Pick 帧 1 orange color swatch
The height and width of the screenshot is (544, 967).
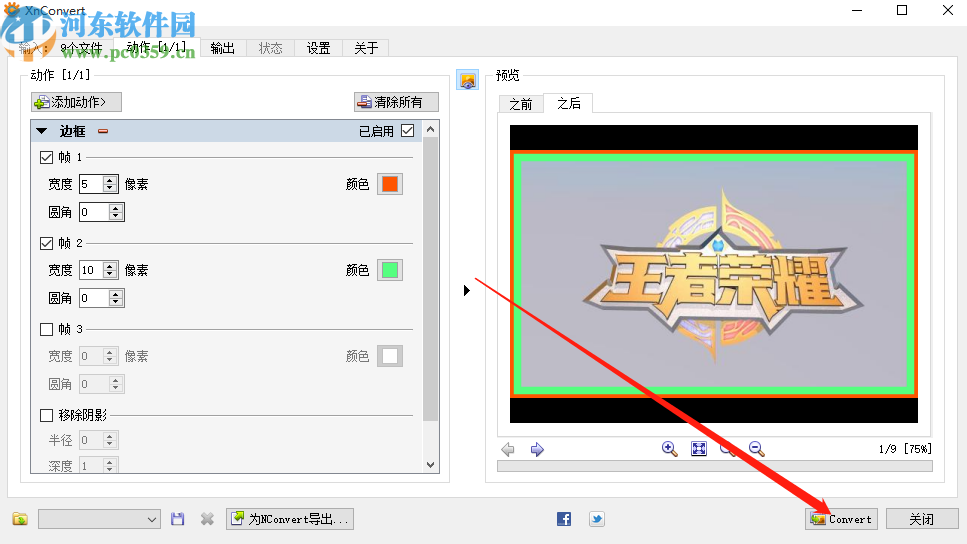point(390,184)
